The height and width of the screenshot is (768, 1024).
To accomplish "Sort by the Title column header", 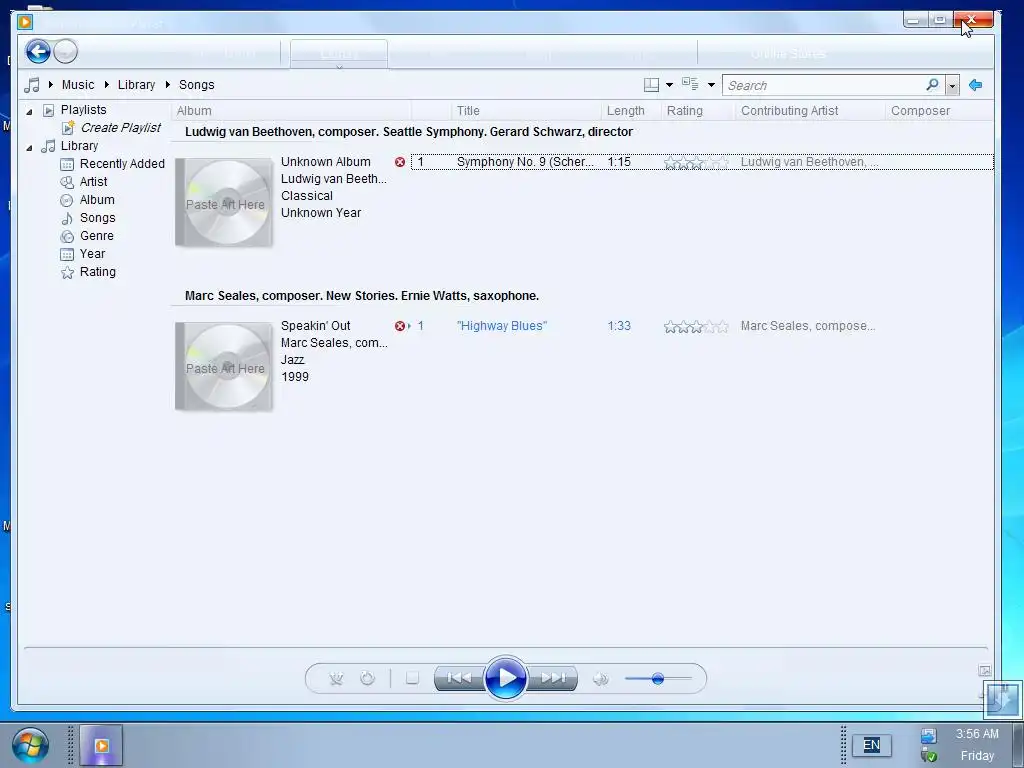I will [526, 111].
